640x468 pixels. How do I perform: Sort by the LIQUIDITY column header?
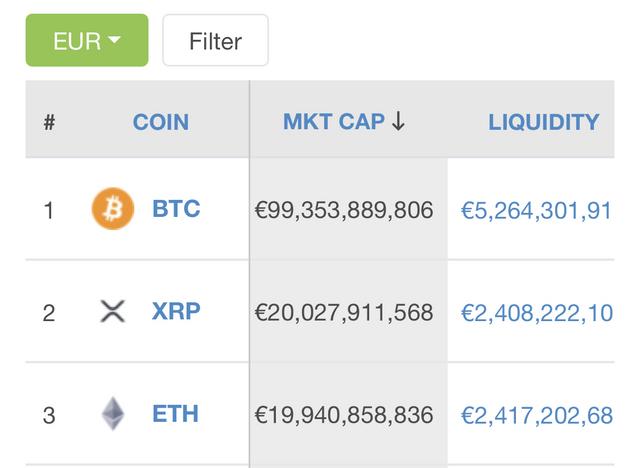point(544,122)
